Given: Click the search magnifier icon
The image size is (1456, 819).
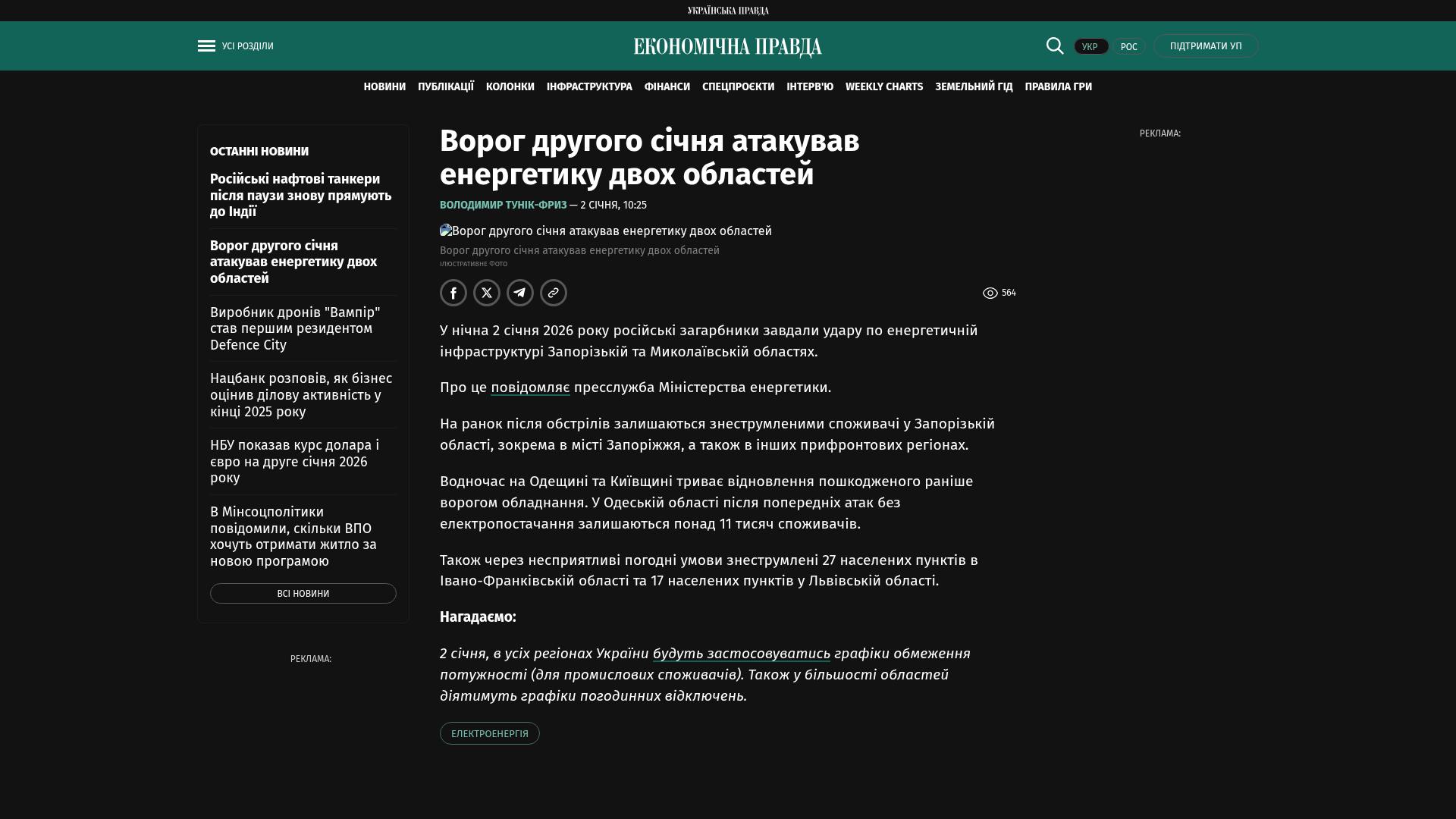Looking at the screenshot, I should [1055, 45].
